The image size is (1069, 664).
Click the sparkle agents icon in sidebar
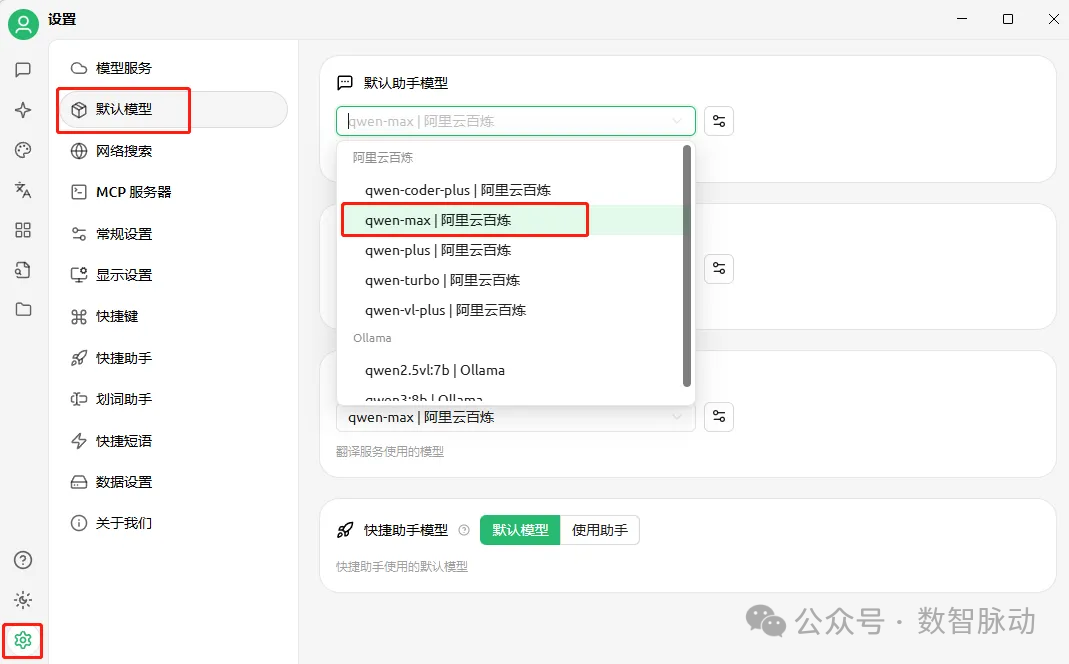[22, 110]
